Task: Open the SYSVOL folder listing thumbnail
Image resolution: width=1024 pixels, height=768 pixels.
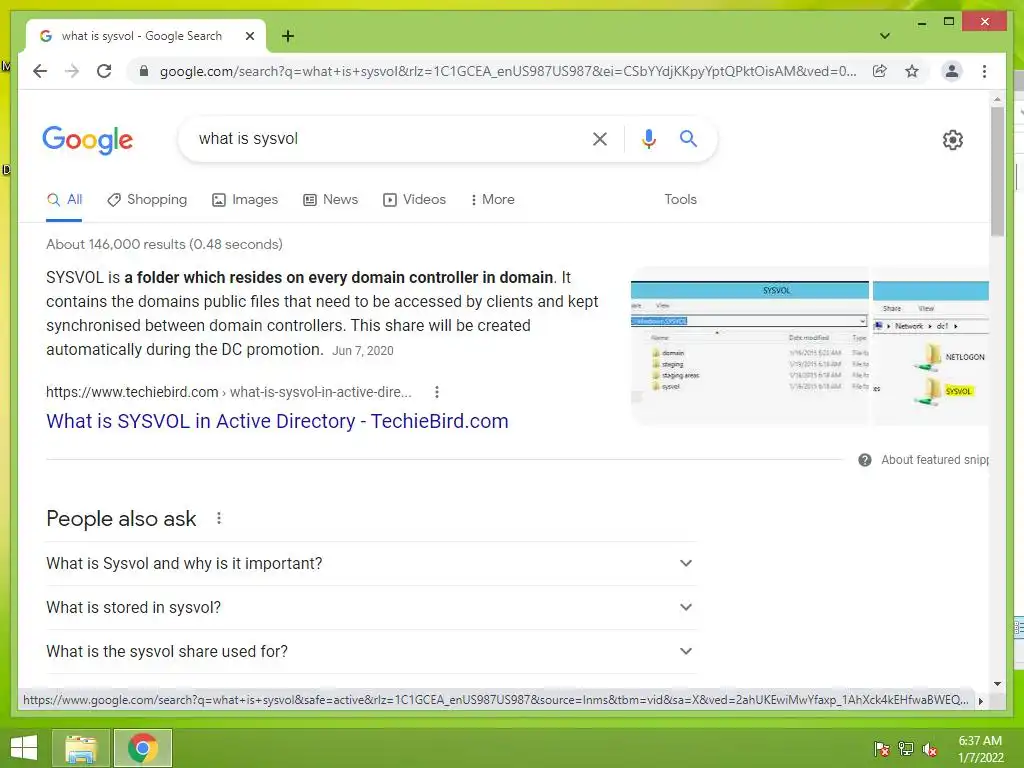Action: 750,346
